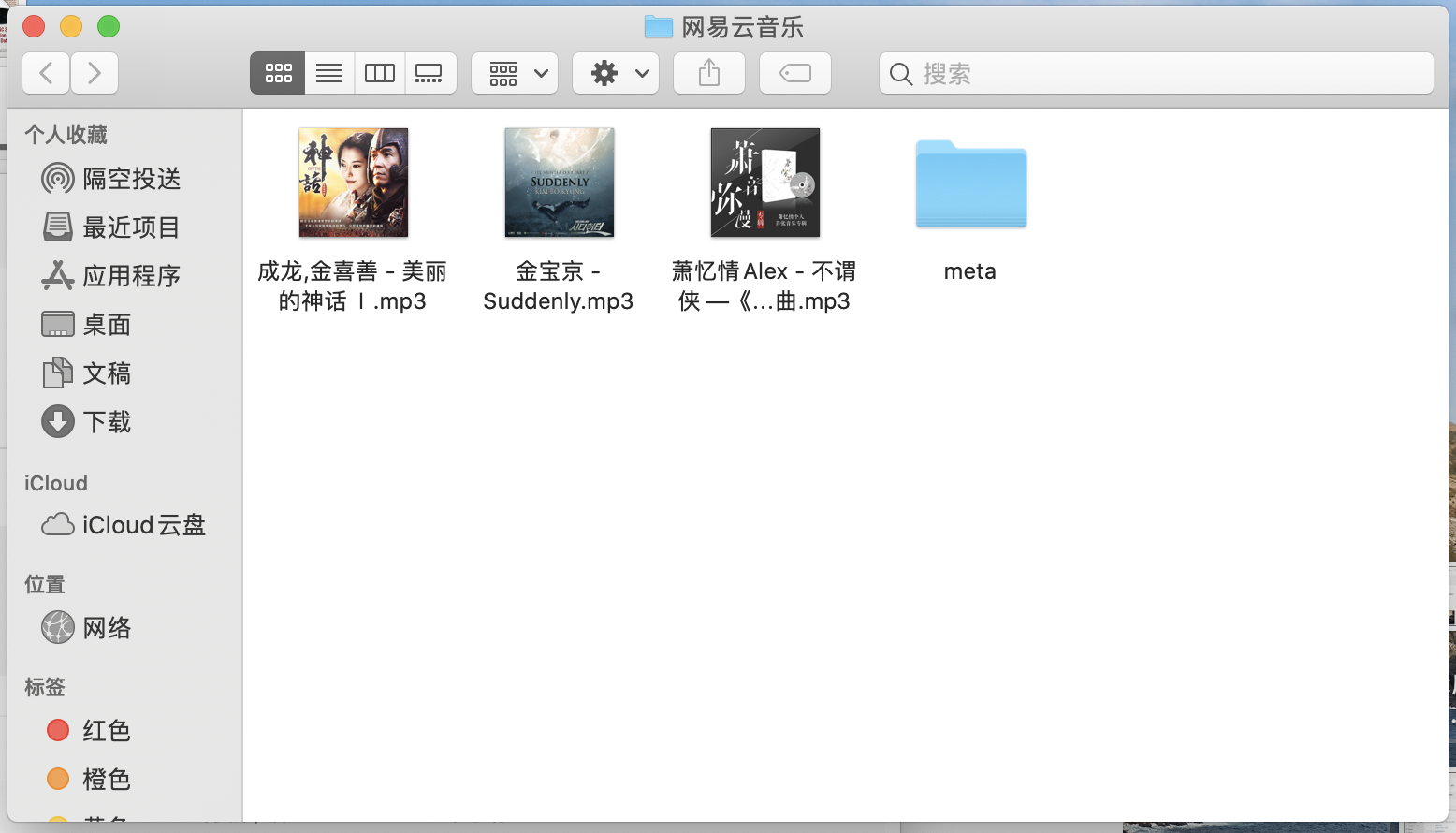Screen dimensions: 1456x833
Task: Minimize the window with the yellow button
Action: pos(71,26)
